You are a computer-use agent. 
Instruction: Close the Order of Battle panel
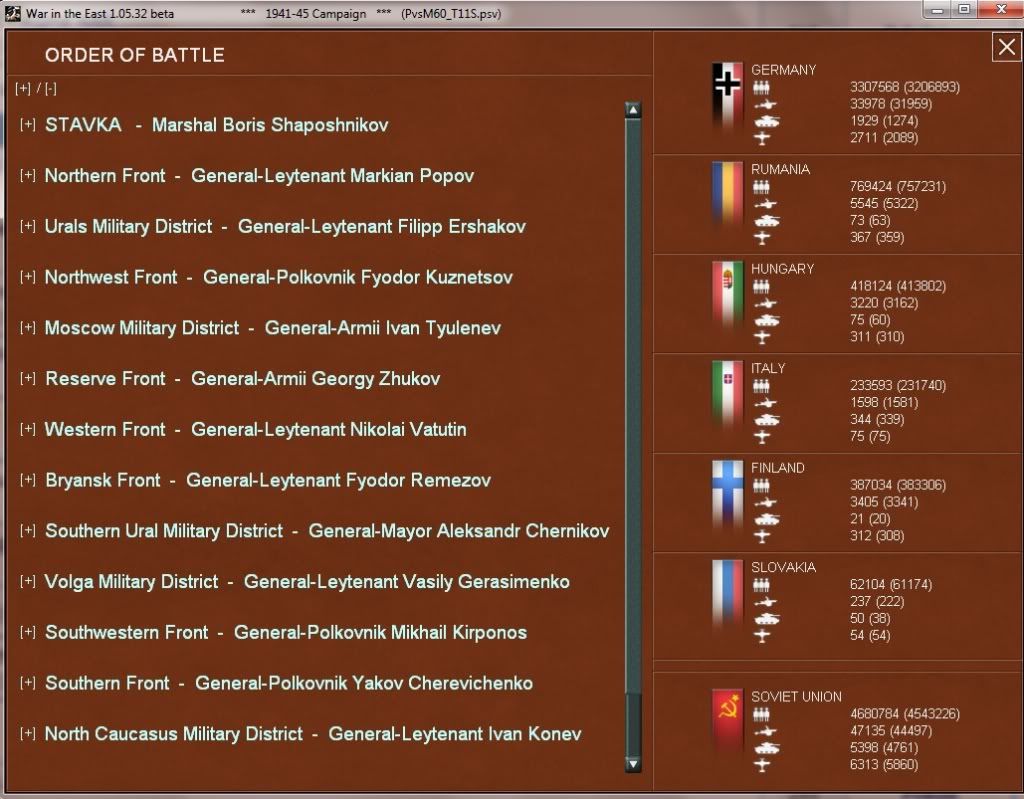coord(1004,47)
